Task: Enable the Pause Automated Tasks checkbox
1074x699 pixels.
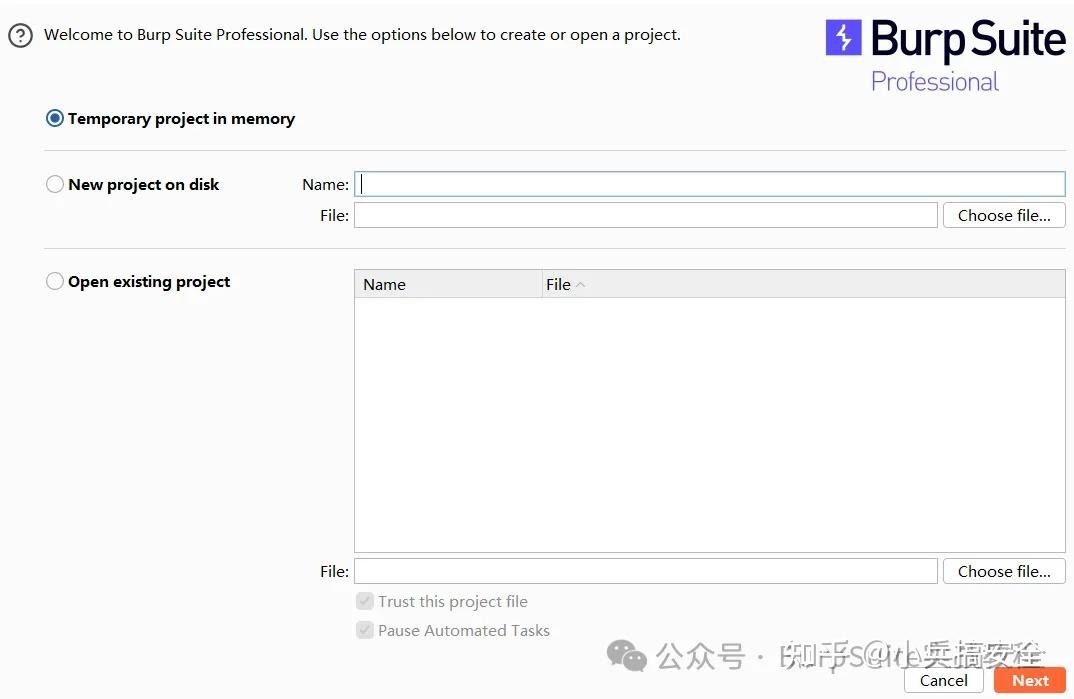Action: [366, 630]
